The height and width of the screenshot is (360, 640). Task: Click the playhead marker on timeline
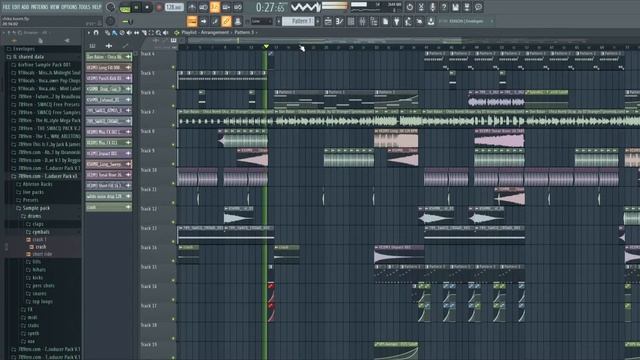point(266,47)
